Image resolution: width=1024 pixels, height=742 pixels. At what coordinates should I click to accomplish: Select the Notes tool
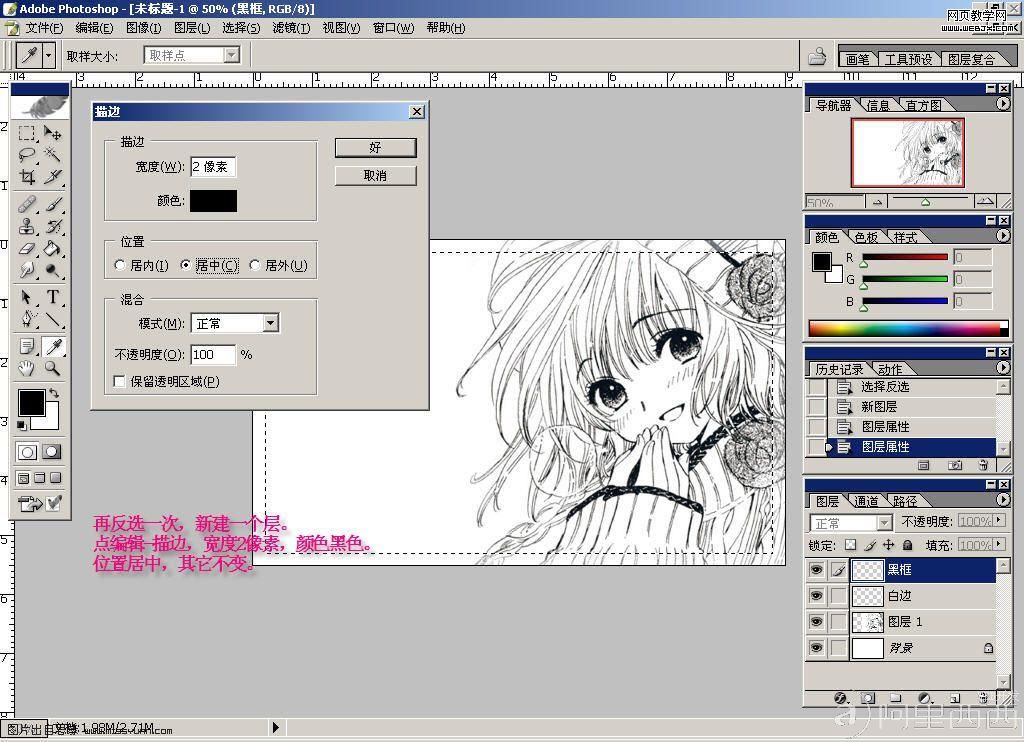click(x=26, y=346)
